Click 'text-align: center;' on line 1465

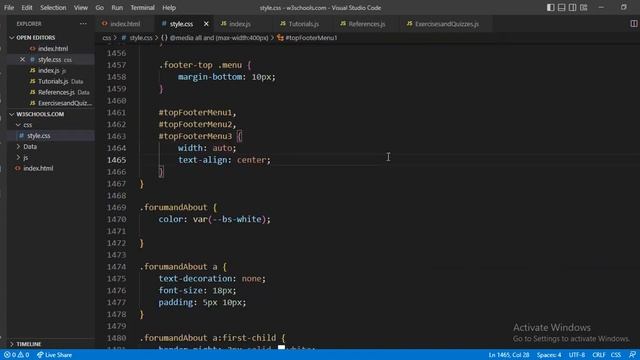(x=224, y=160)
